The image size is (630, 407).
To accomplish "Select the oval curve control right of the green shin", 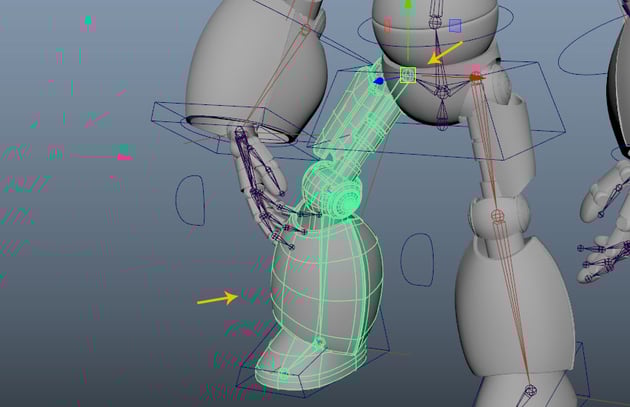I will (417, 260).
